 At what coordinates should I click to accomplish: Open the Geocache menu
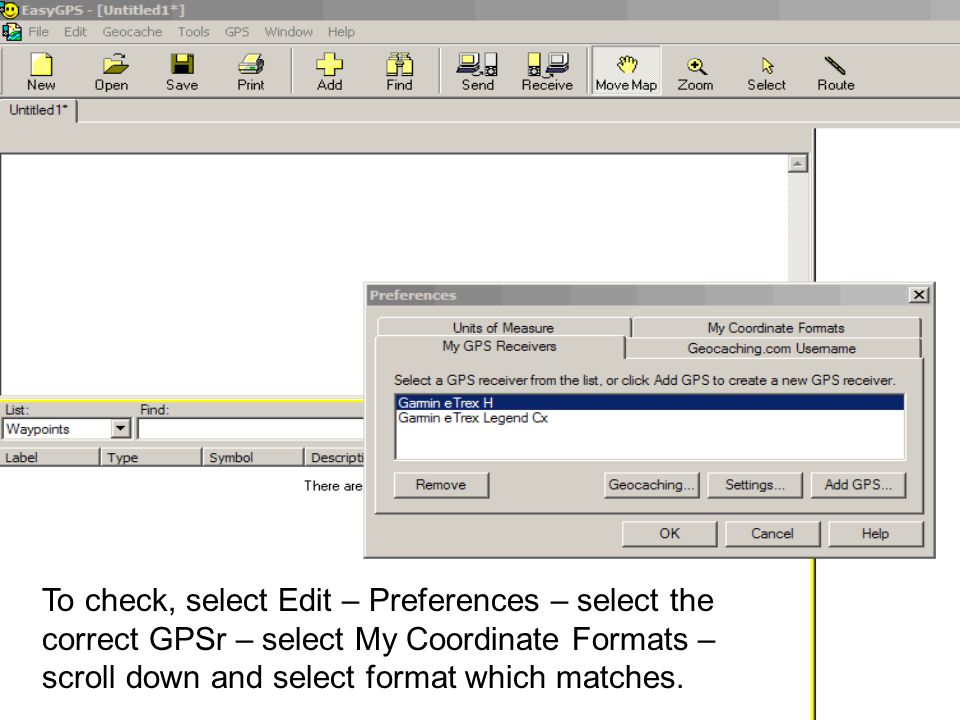pos(132,32)
